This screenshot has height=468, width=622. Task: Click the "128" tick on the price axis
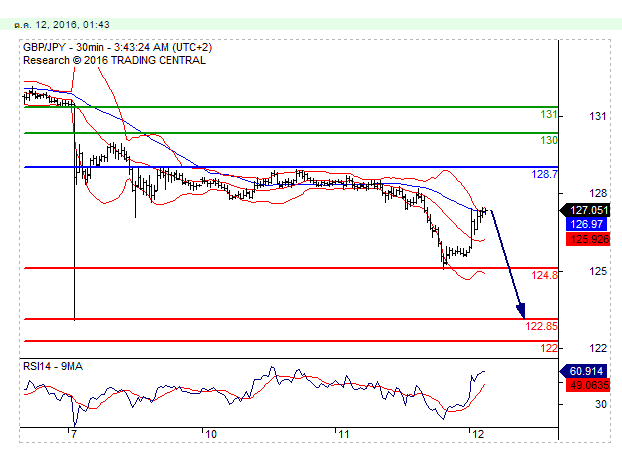(597, 193)
